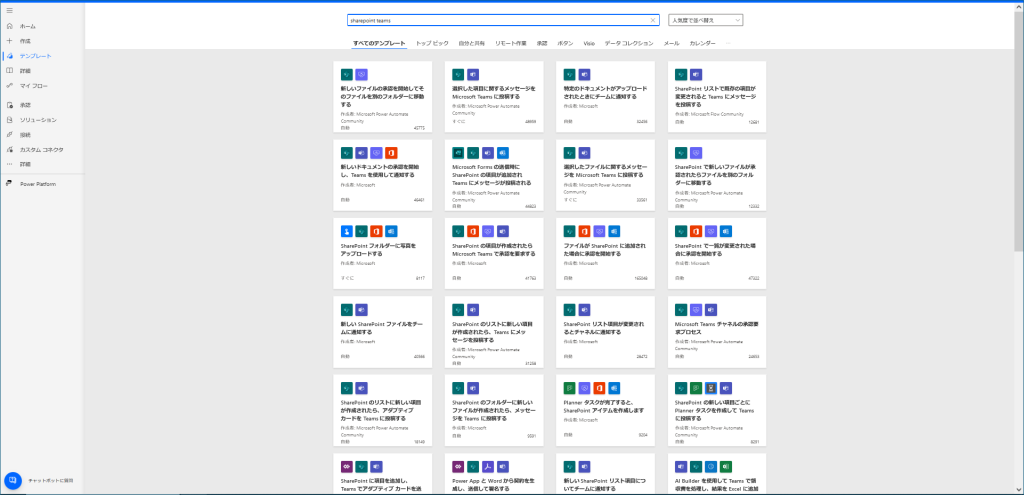
Task: Open template 'SharePoint で一覧が変更された場合に承認を開始する'
Action: tap(717, 253)
